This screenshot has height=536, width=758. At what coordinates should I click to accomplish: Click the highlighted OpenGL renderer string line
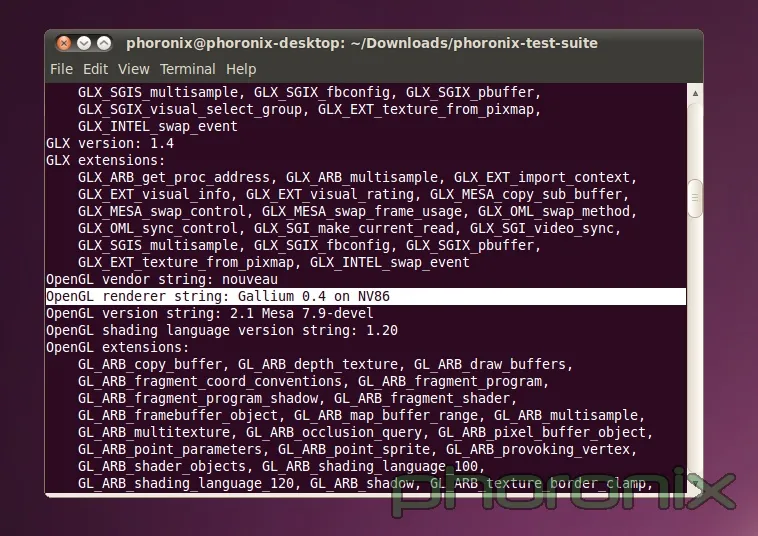click(365, 296)
